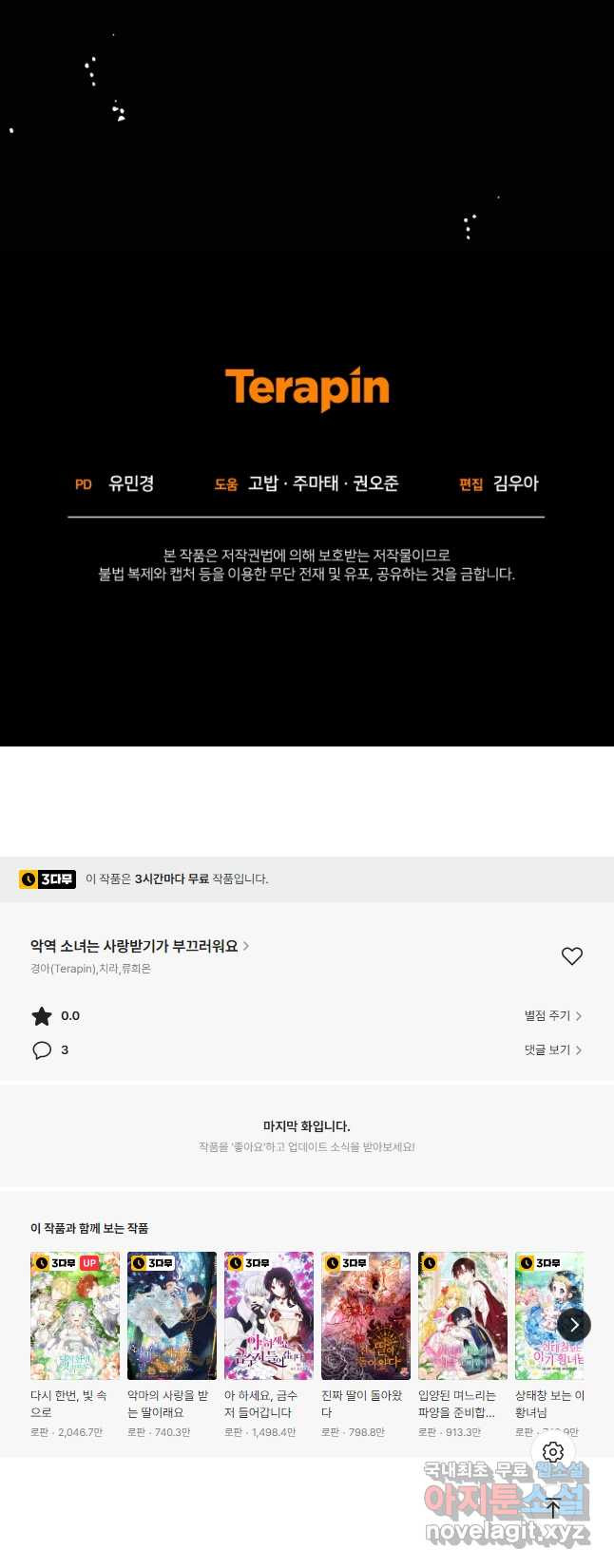The width and height of the screenshot is (614, 1568).
Task: Click the 3다무 free badge icon
Action: coord(48,879)
